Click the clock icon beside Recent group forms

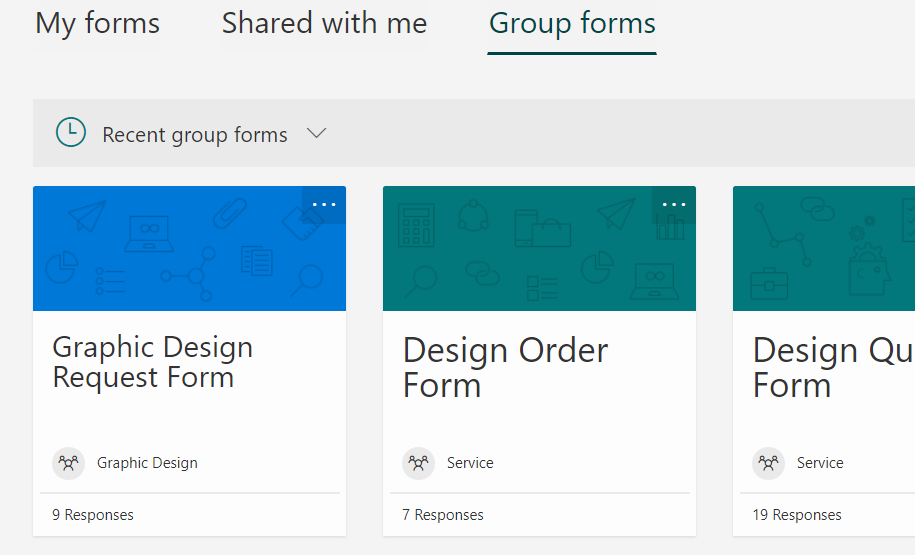(x=71, y=133)
